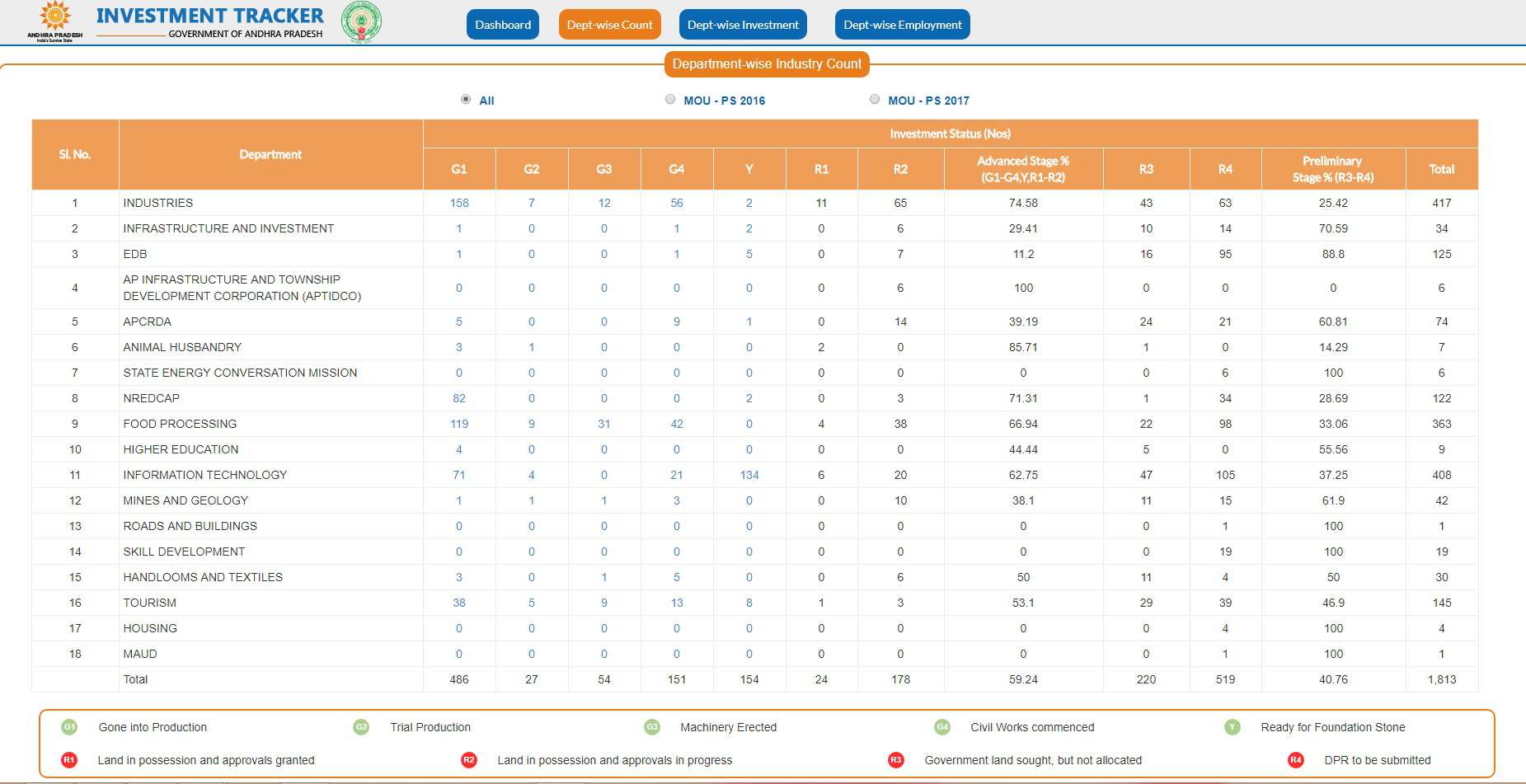The height and width of the screenshot is (784, 1526).
Task: Switch to Dept-wise Count tab
Action: click(x=609, y=25)
